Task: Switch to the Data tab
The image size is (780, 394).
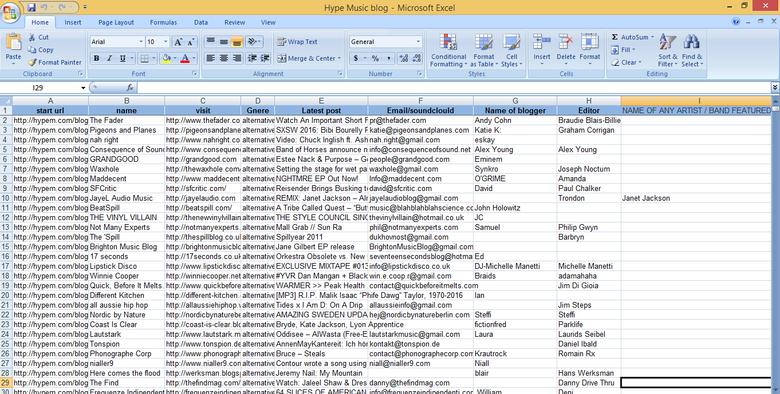Action: [x=201, y=22]
